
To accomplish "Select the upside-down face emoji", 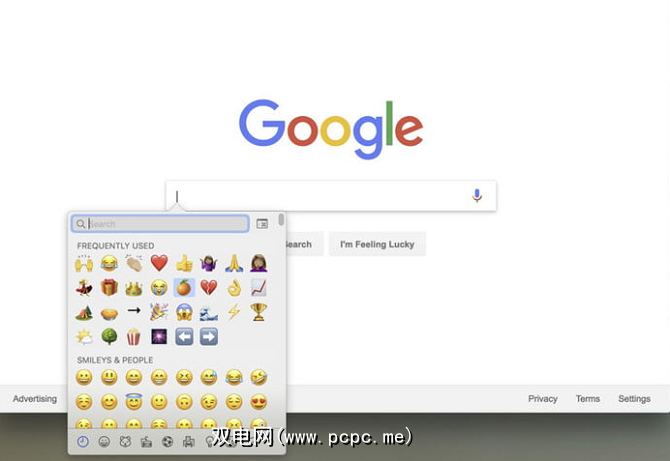I will pyautogui.click(x=184, y=402).
